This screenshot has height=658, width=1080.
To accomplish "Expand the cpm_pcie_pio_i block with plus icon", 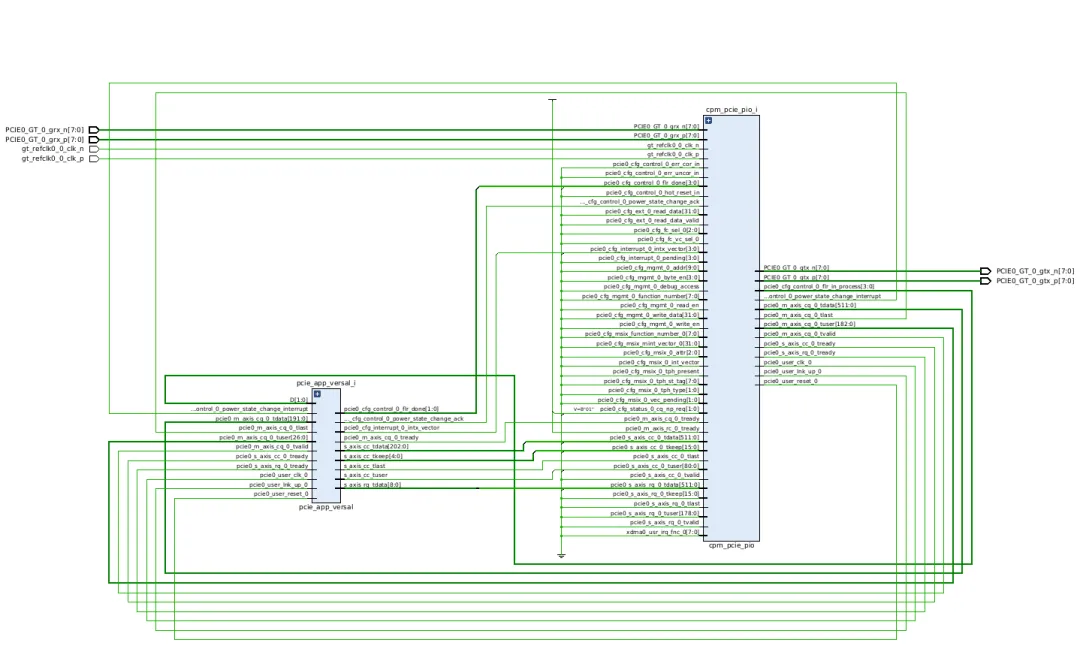I will 708,120.
